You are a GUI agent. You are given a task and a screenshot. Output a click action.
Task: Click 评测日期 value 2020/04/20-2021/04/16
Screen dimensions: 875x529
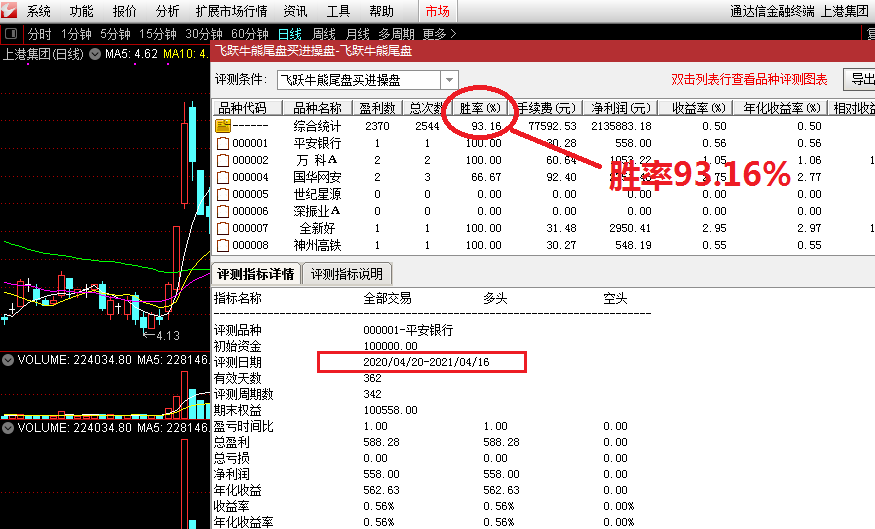(426, 362)
